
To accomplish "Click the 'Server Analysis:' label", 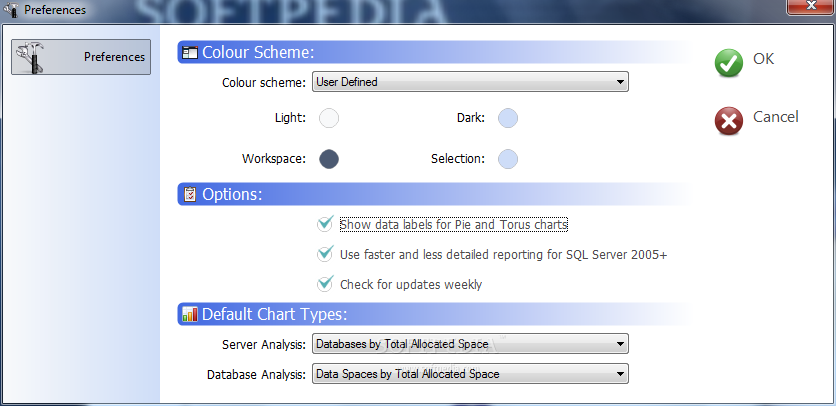I will click(264, 345).
